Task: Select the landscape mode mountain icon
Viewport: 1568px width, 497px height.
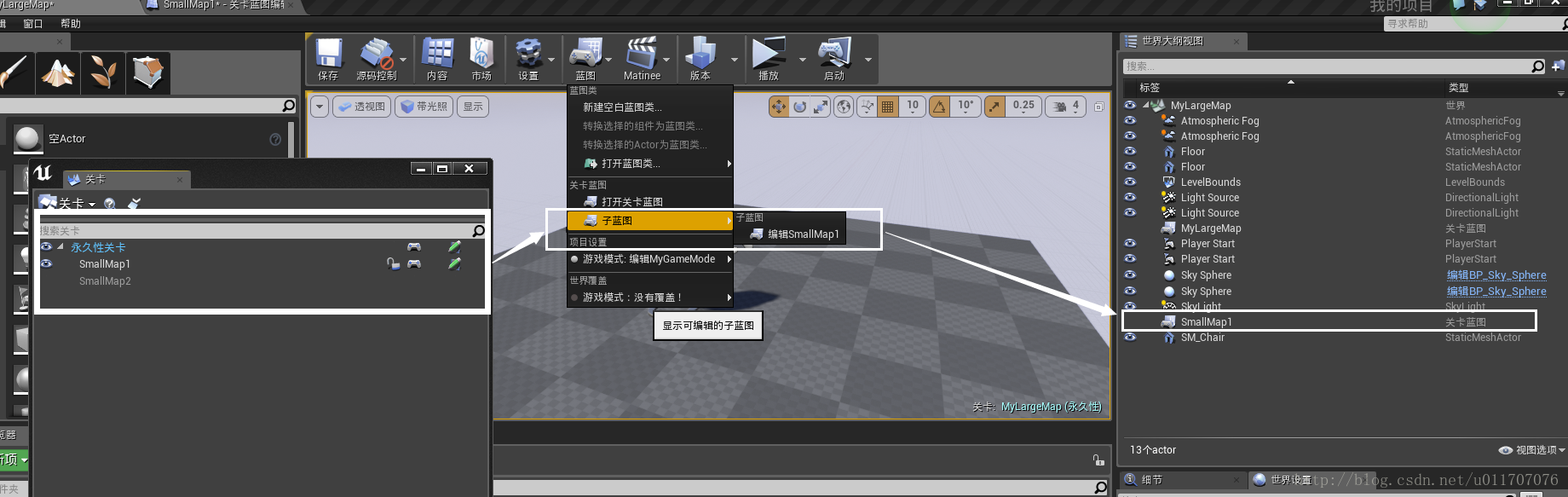Action: pyautogui.click(x=58, y=73)
